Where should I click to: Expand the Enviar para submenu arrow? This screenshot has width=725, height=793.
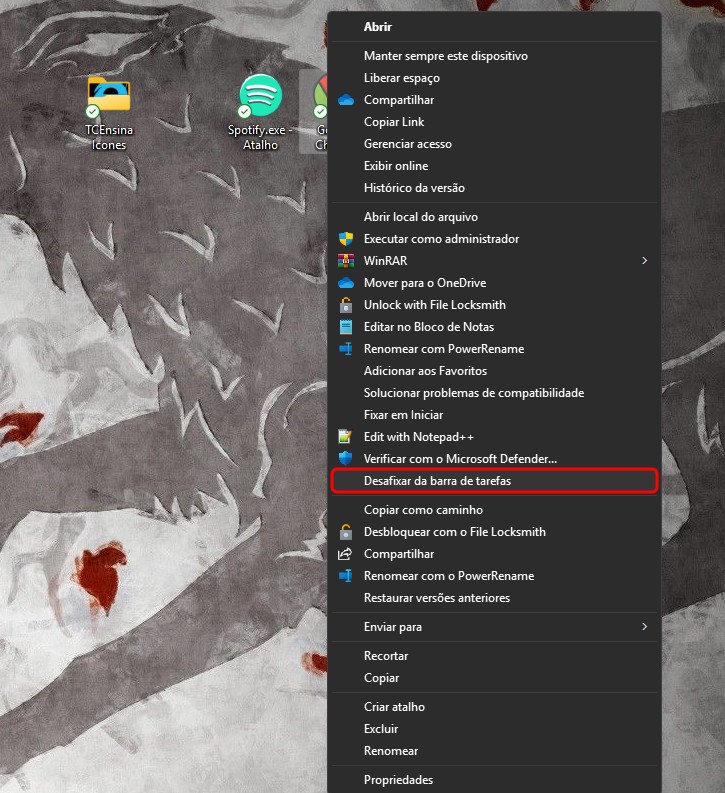pyautogui.click(x=644, y=627)
